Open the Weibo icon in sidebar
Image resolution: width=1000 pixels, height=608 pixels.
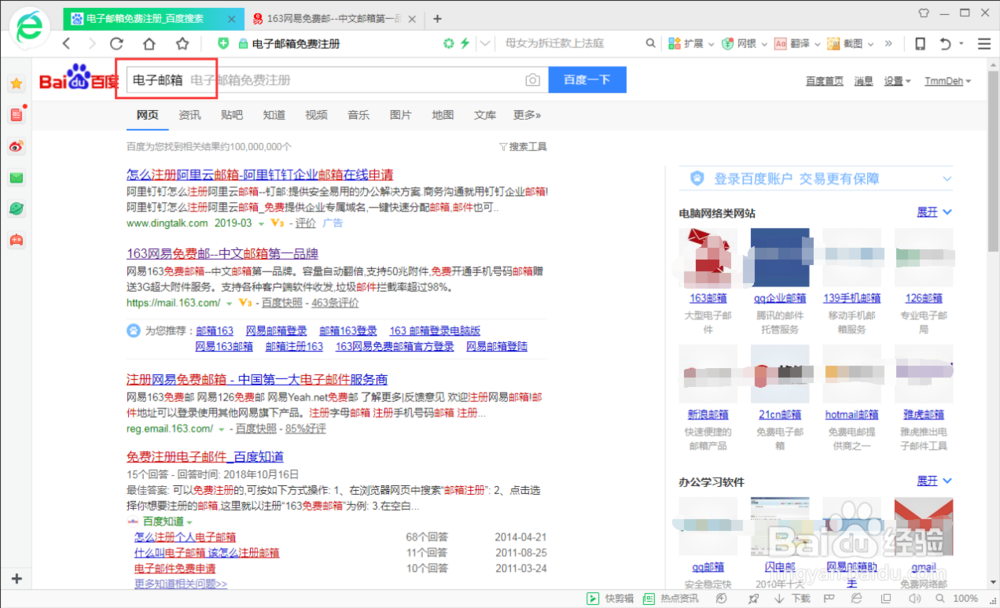point(17,146)
